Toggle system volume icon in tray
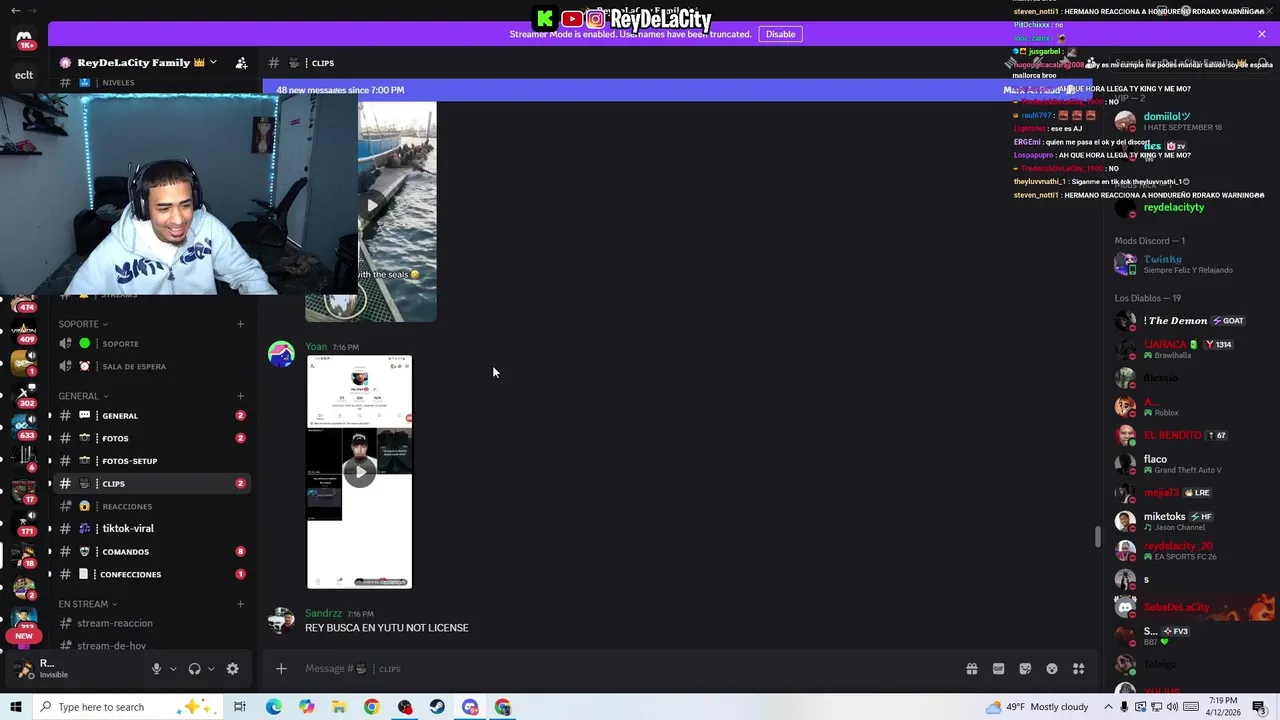The height and width of the screenshot is (720, 1280). point(1172,707)
